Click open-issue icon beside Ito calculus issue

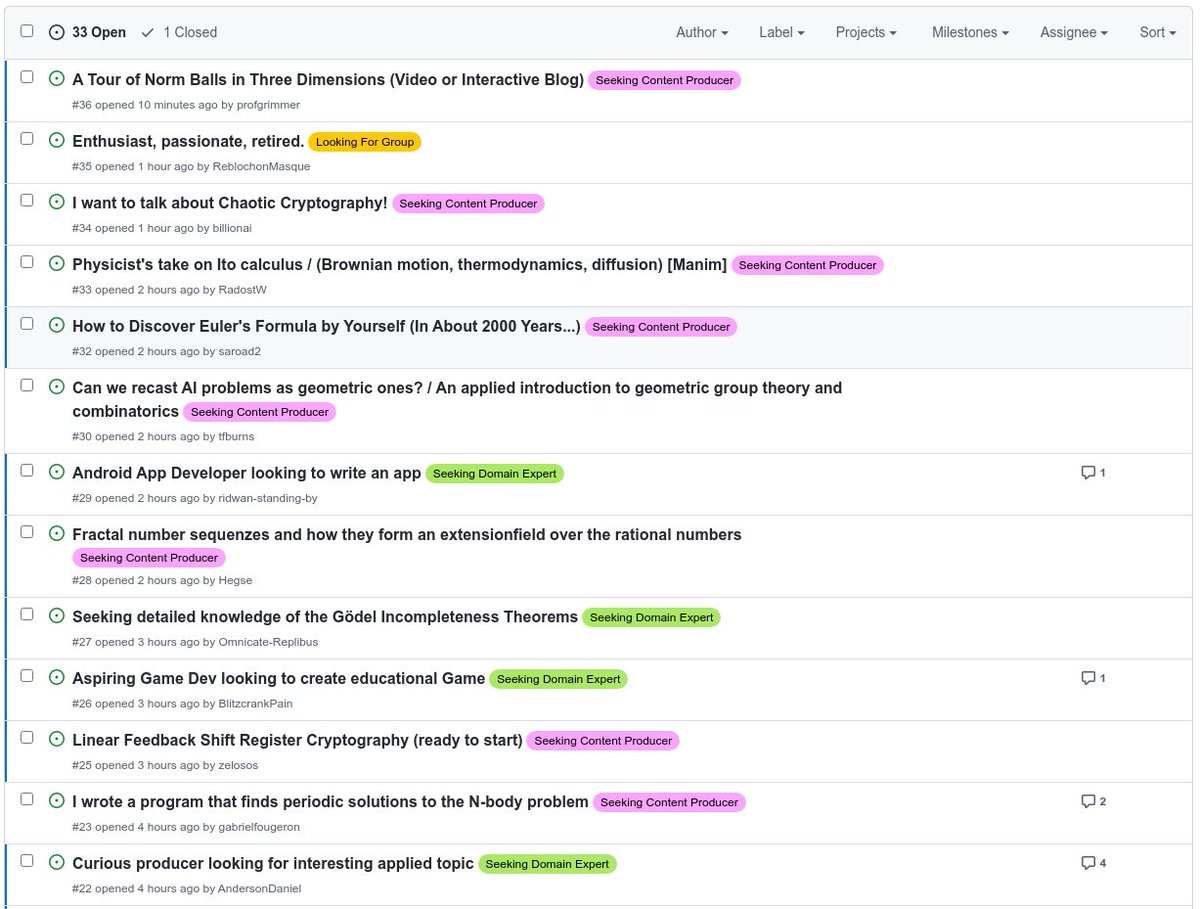click(x=56, y=263)
